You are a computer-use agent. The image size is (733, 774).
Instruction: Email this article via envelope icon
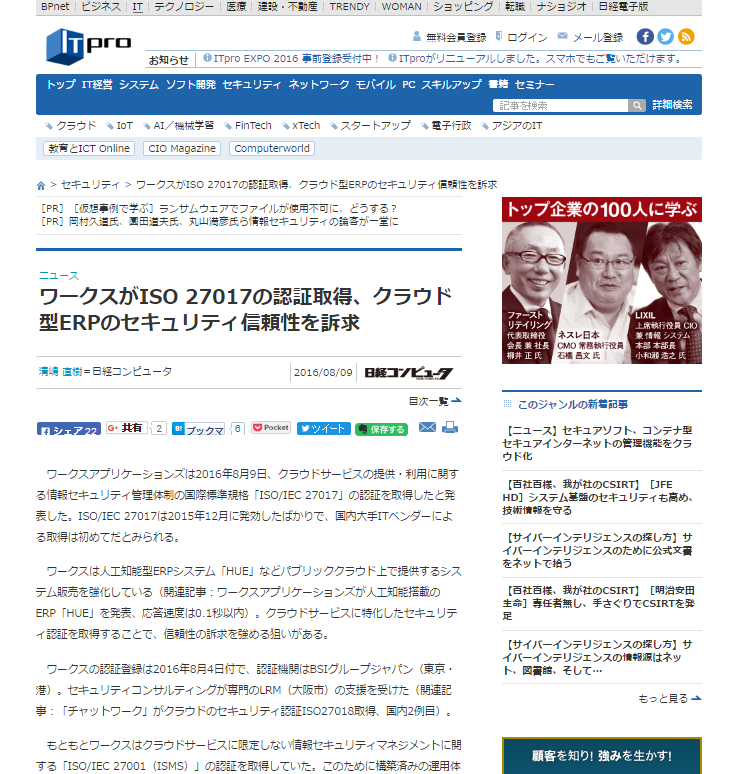[427, 427]
